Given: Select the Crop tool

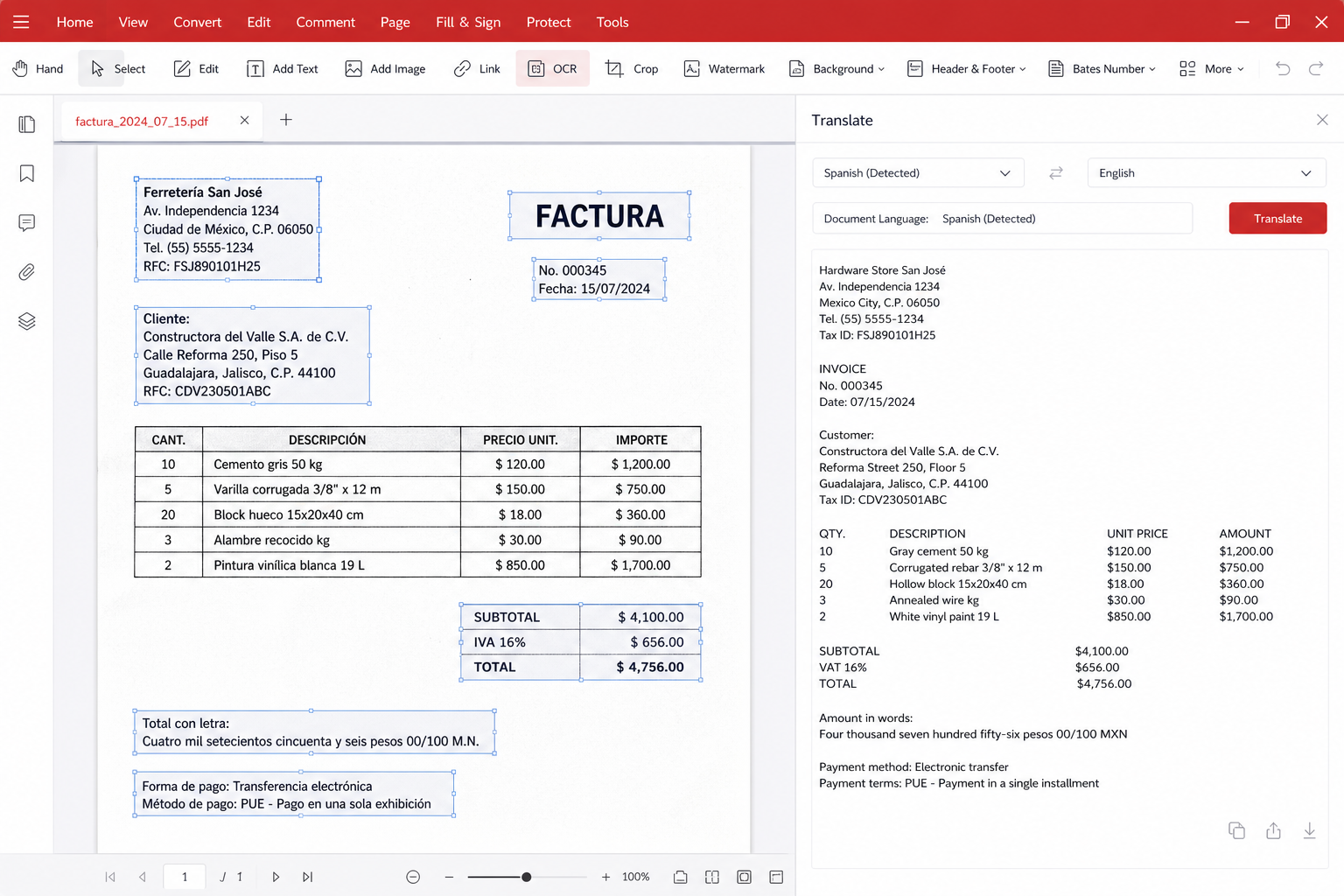Looking at the screenshot, I should click(632, 68).
